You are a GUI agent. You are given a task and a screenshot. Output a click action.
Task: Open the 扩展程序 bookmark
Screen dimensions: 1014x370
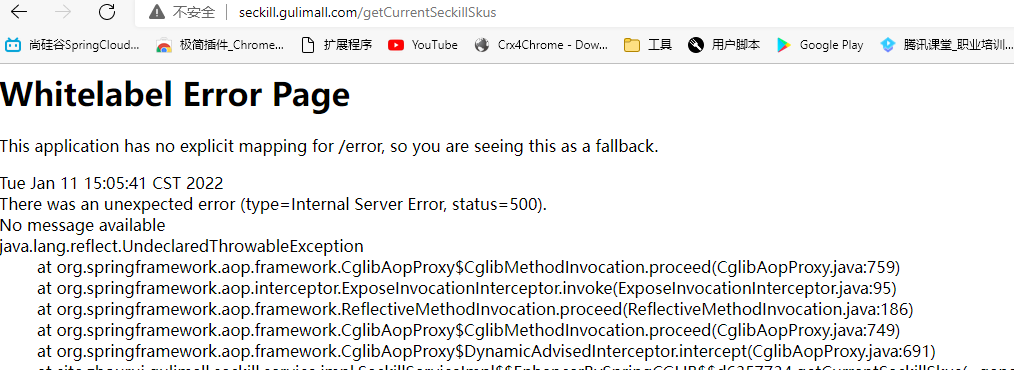(x=337, y=45)
